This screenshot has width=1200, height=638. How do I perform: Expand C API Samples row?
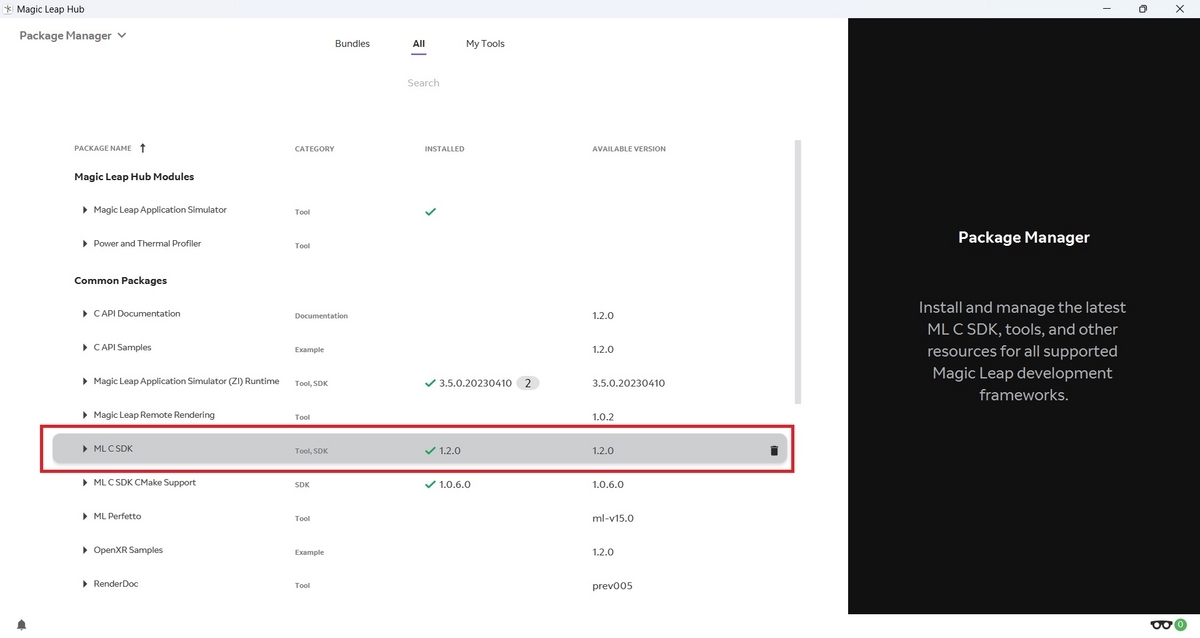tap(85, 348)
